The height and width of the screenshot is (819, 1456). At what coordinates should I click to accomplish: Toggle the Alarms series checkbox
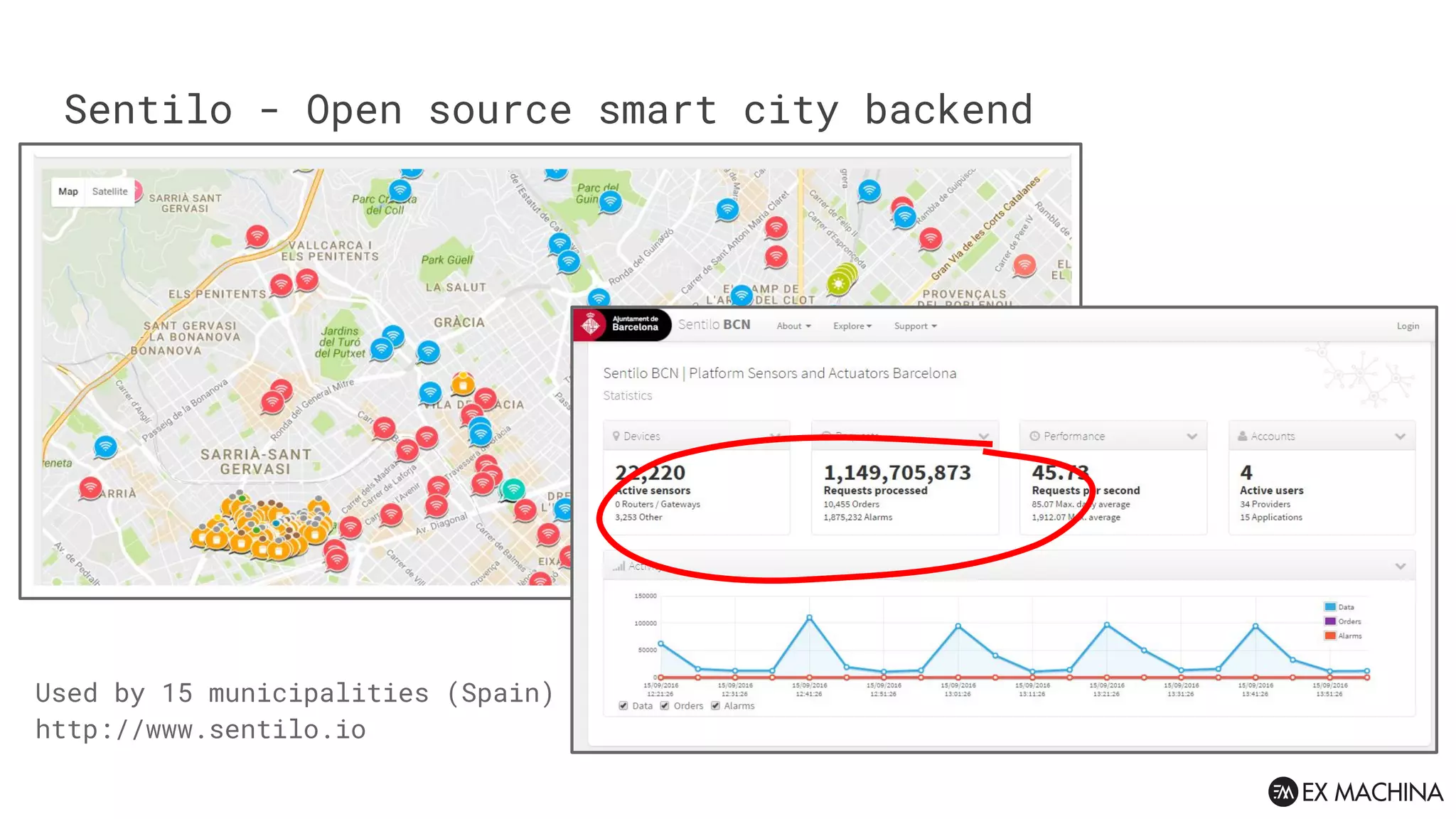(x=716, y=706)
